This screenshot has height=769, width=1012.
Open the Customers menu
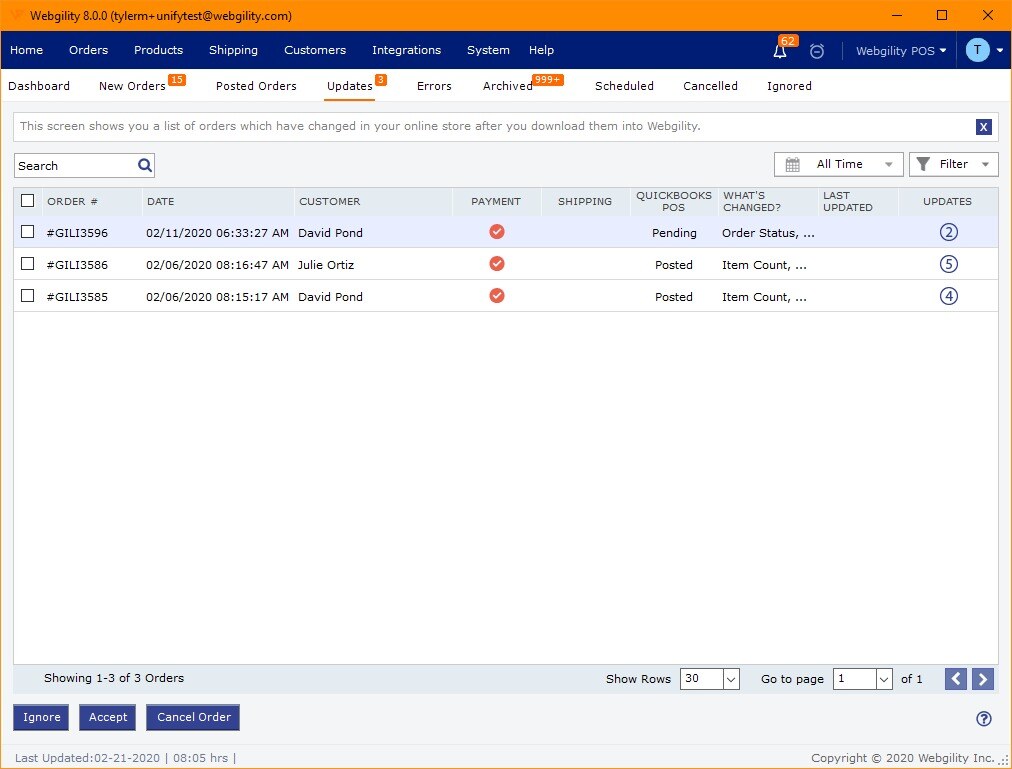pyautogui.click(x=315, y=50)
